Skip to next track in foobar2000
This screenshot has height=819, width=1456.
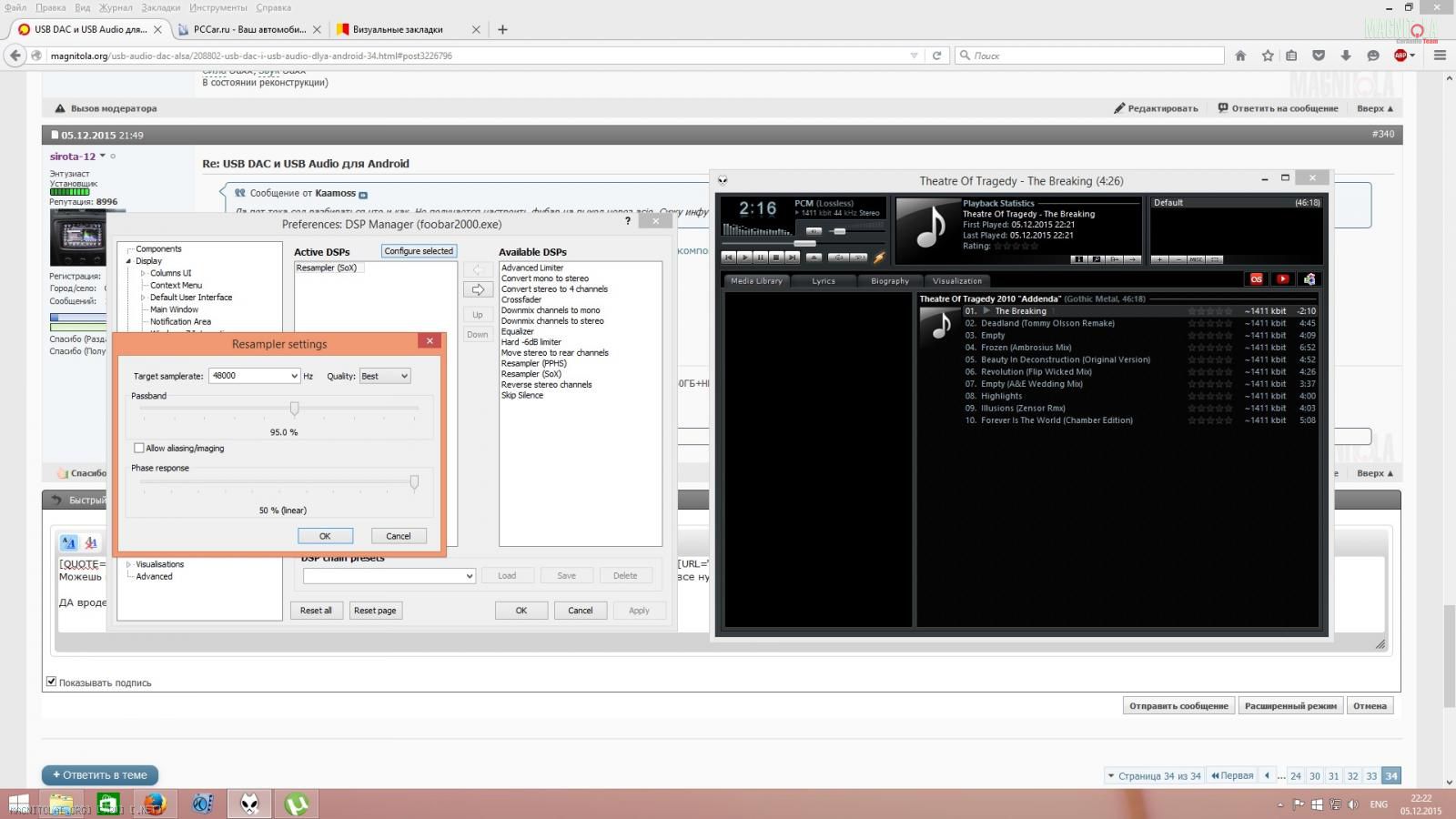[x=793, y=258]
